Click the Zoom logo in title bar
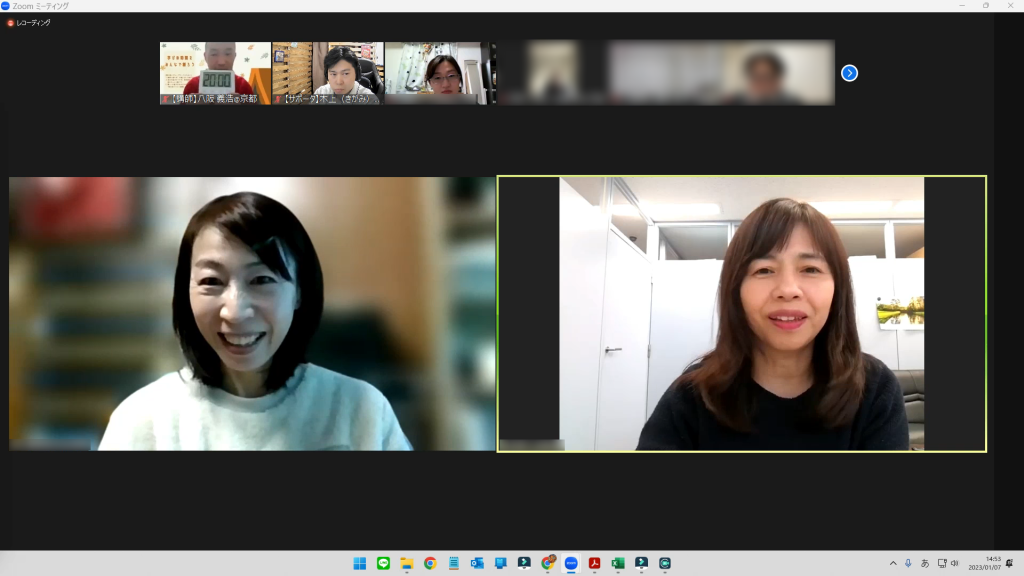The height and width of the screenshot is (576, 1024). point(6,6)
